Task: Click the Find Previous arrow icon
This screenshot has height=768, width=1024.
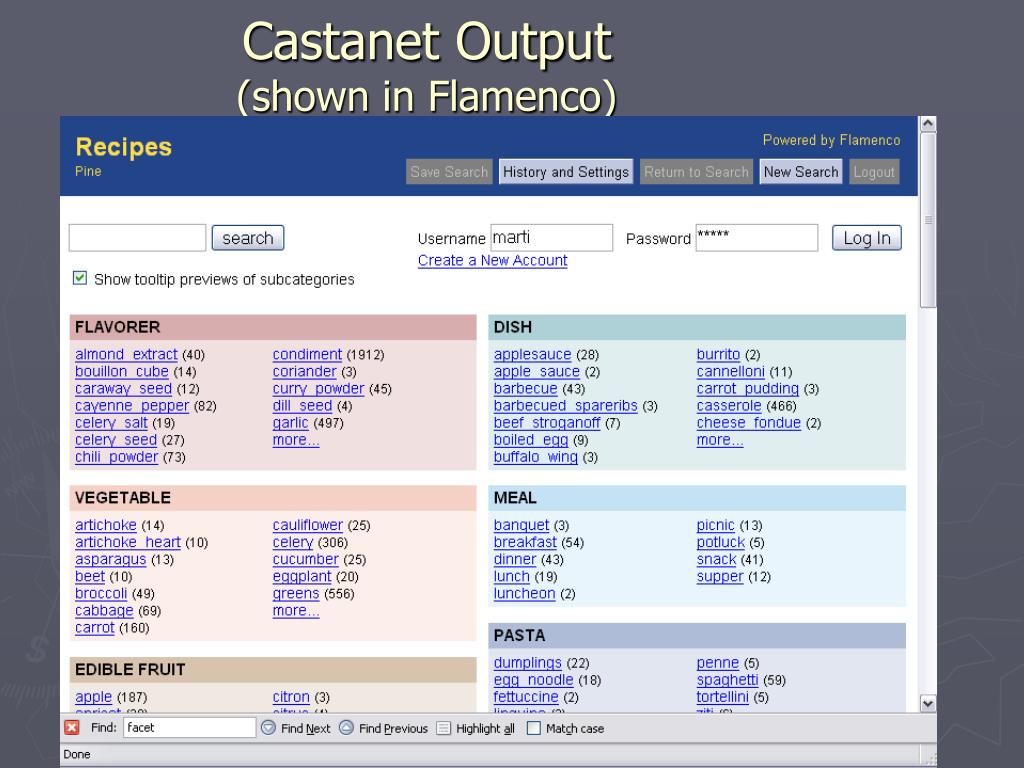Action: (x=346, y=728)
